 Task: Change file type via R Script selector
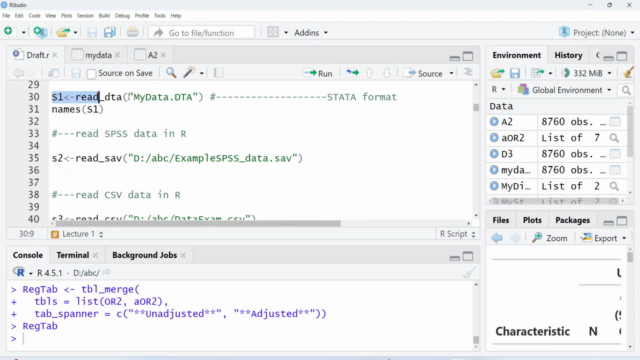pyautogui.click(x=458, y=234)
